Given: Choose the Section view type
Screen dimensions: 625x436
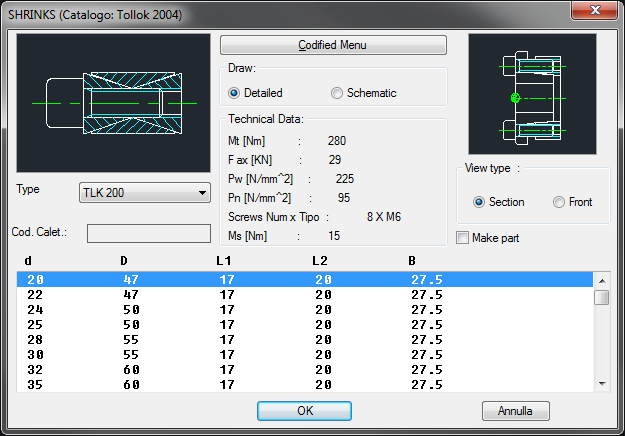Looking at the screenshot, I should click(499, 202).
